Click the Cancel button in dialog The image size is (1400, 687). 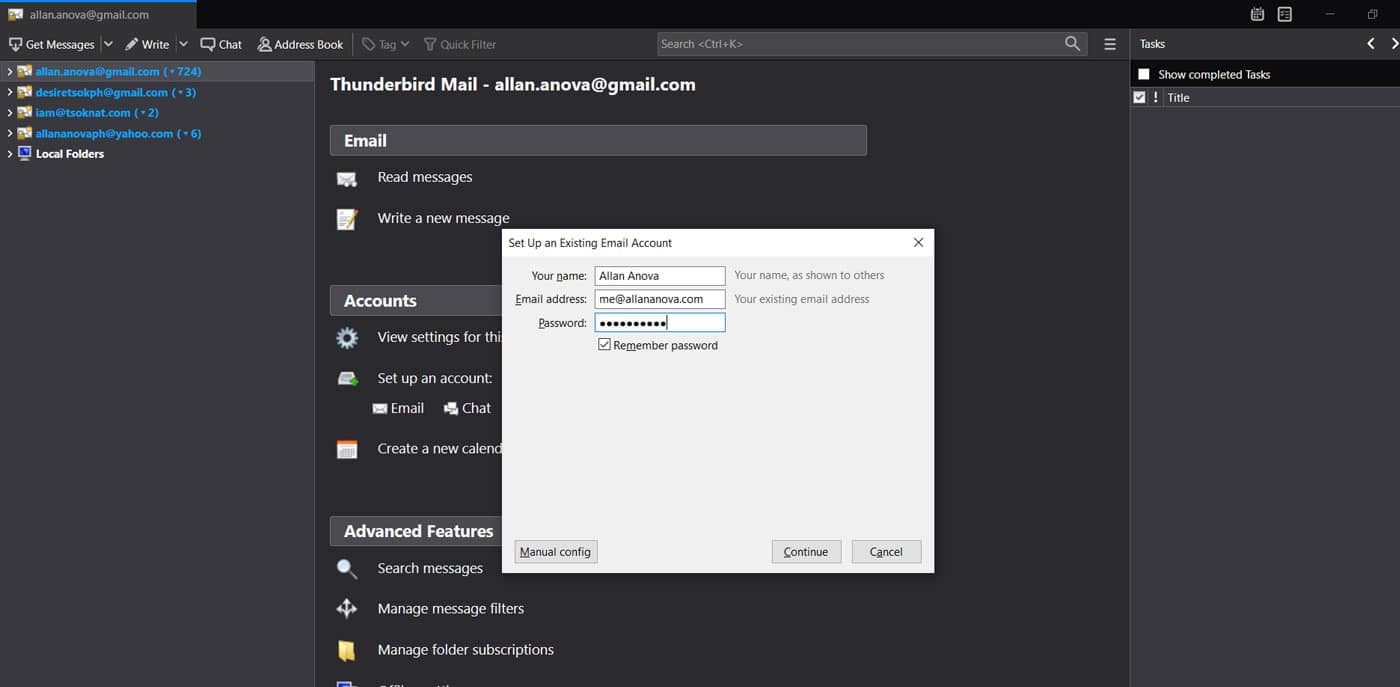tap(886, 552)
